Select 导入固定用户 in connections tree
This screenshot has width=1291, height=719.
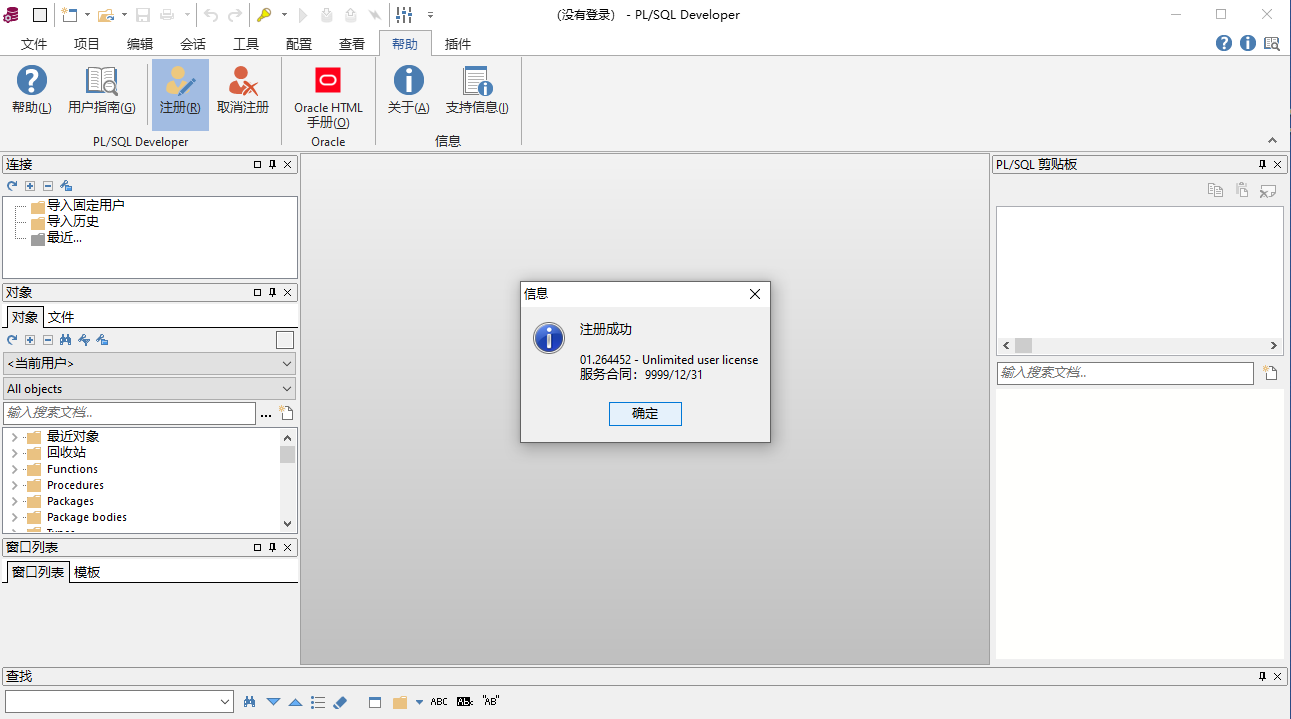click(x=85, y=205)
